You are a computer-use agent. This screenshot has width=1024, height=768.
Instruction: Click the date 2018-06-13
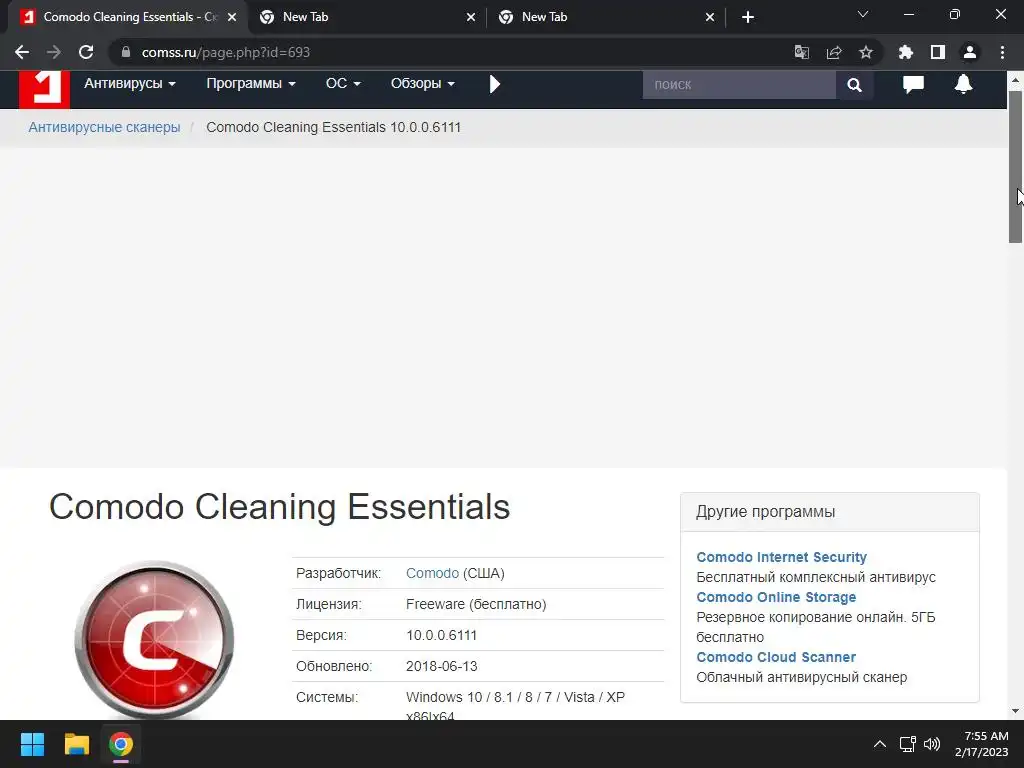pyautogui.click(x=441, y=666)
